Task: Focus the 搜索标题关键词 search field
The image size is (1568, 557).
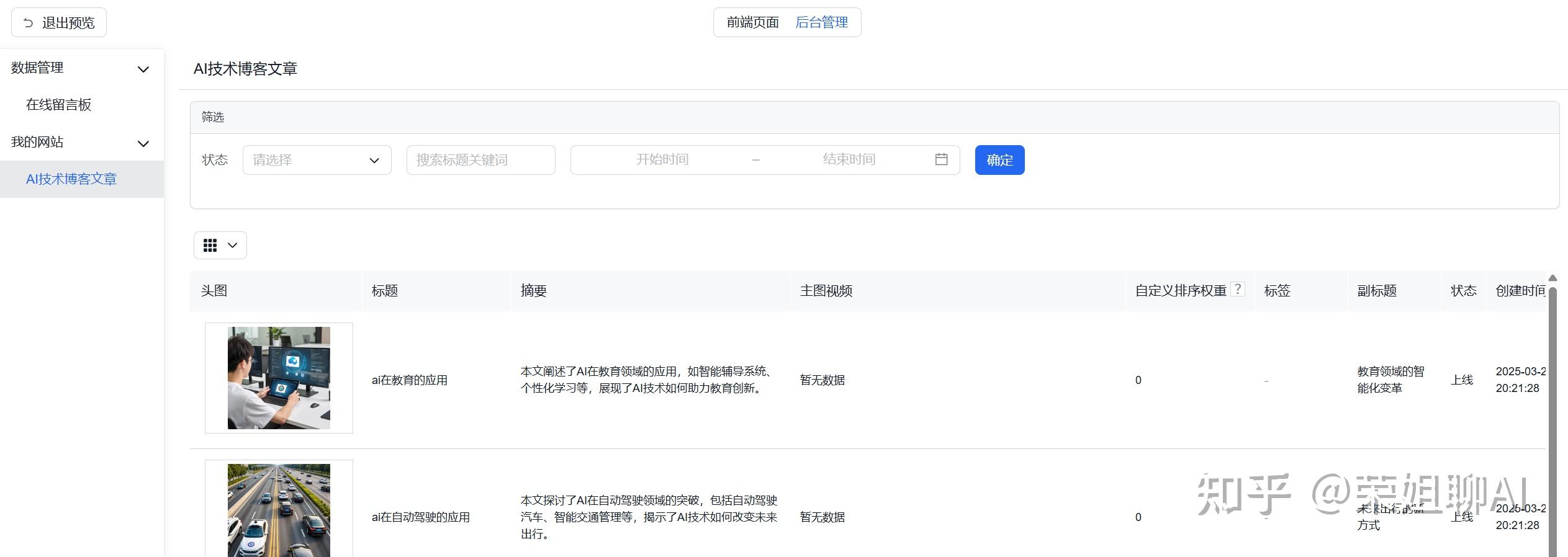Action: [481, 160]
